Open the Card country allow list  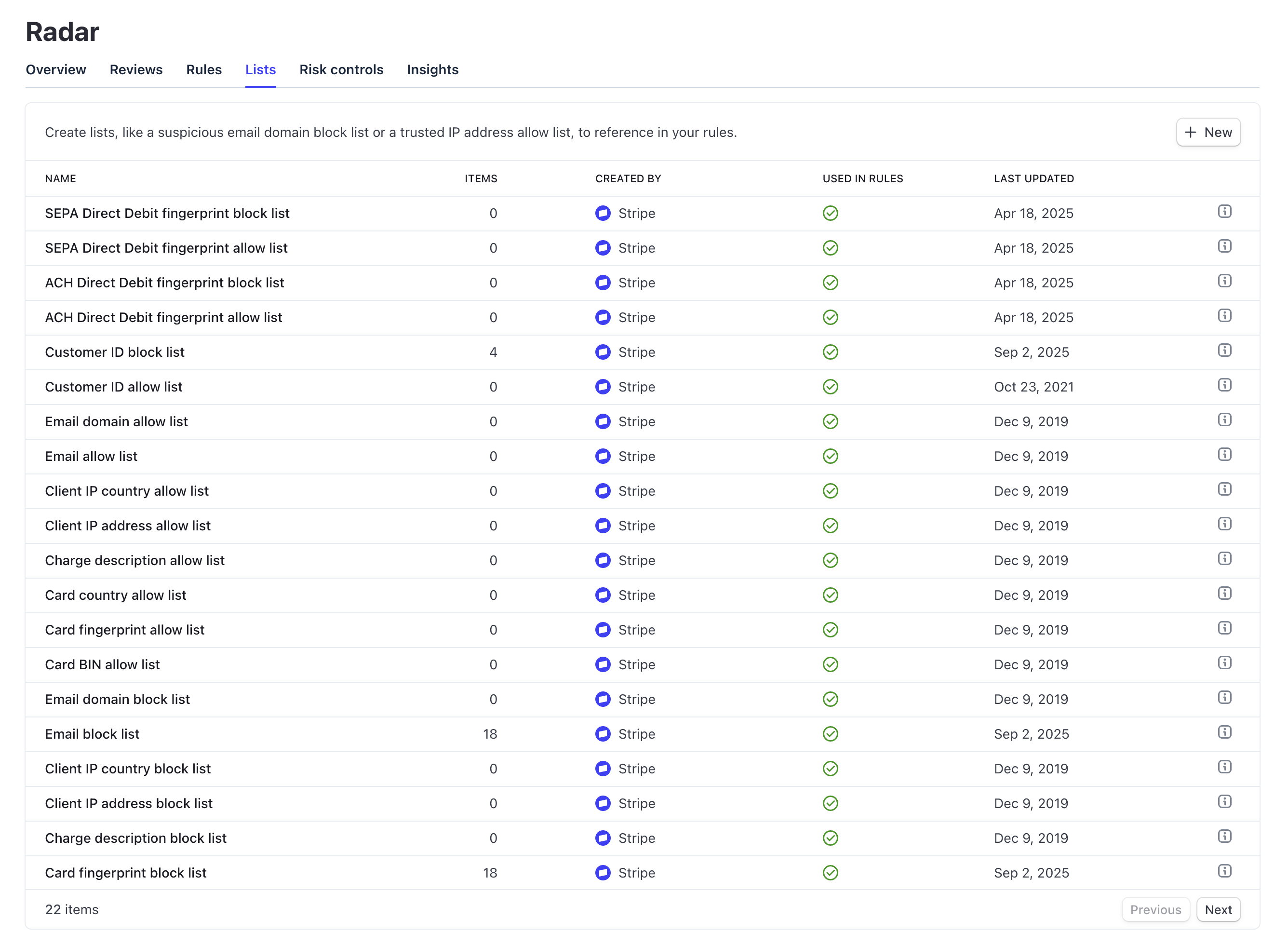coord(116,595)
